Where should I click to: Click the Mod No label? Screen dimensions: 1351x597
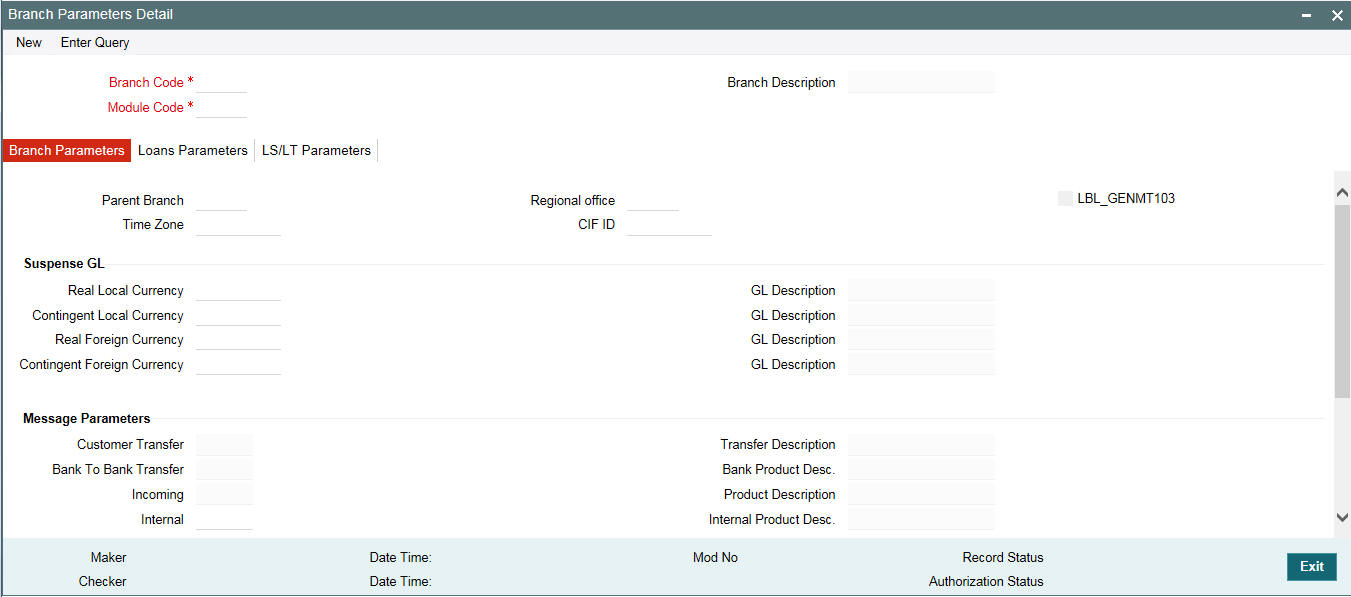click(x=715, y=557)
